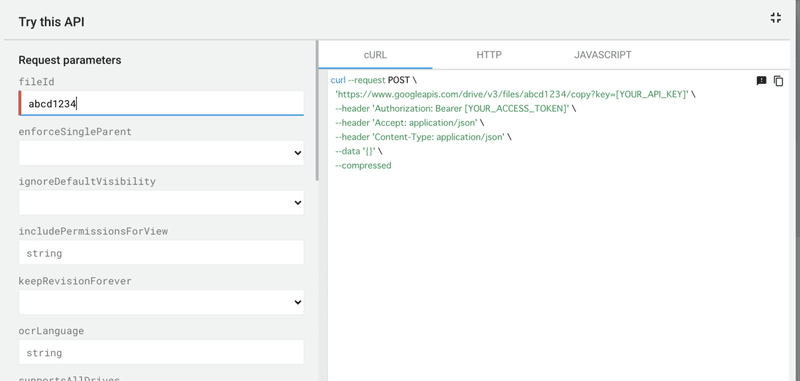Click the code sample feedback icon
800x381 pixels.
pos(761,81)
